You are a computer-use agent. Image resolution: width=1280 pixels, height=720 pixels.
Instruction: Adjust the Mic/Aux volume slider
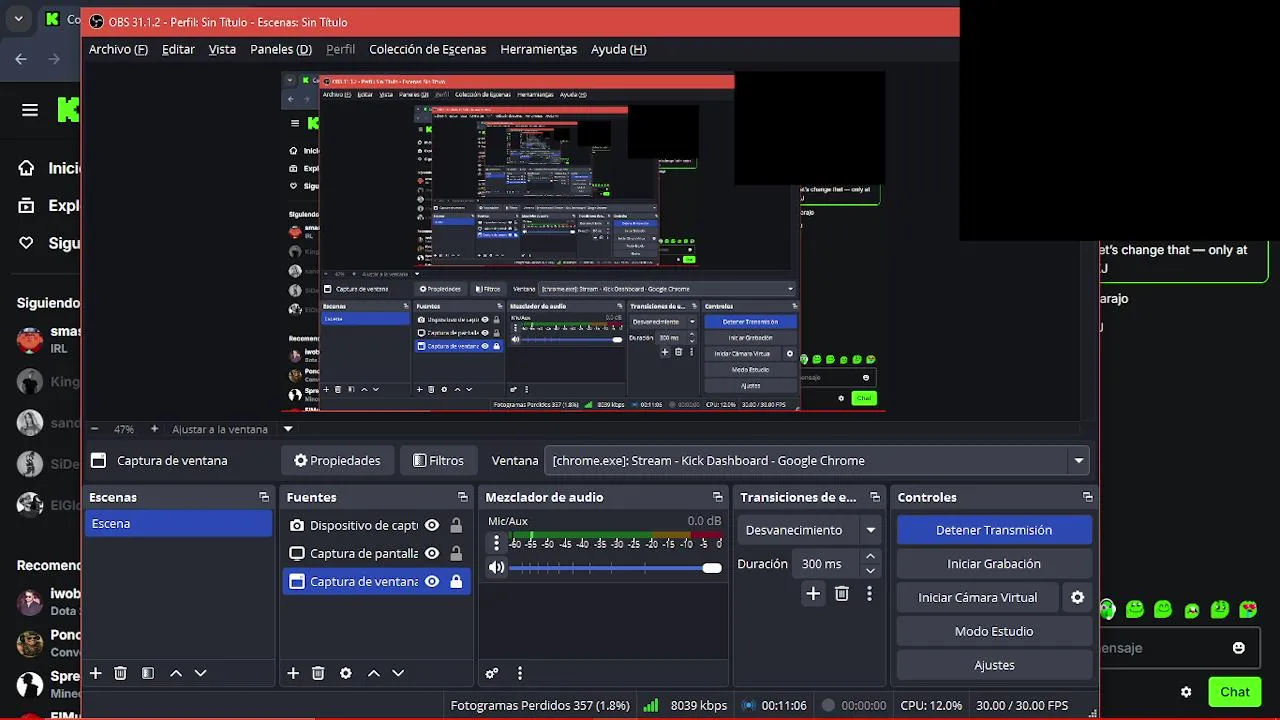(x=615, y=568)
